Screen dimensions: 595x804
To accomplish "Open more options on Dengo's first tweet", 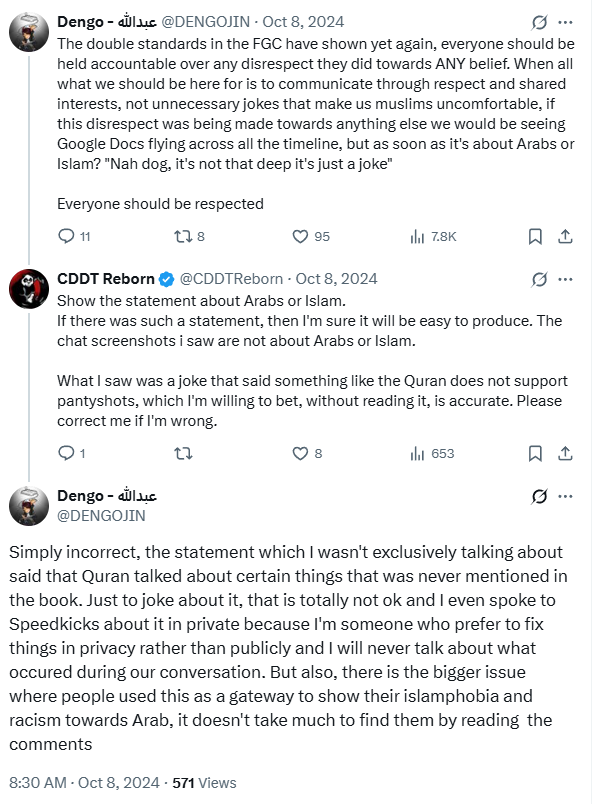I will coord(565,22).
